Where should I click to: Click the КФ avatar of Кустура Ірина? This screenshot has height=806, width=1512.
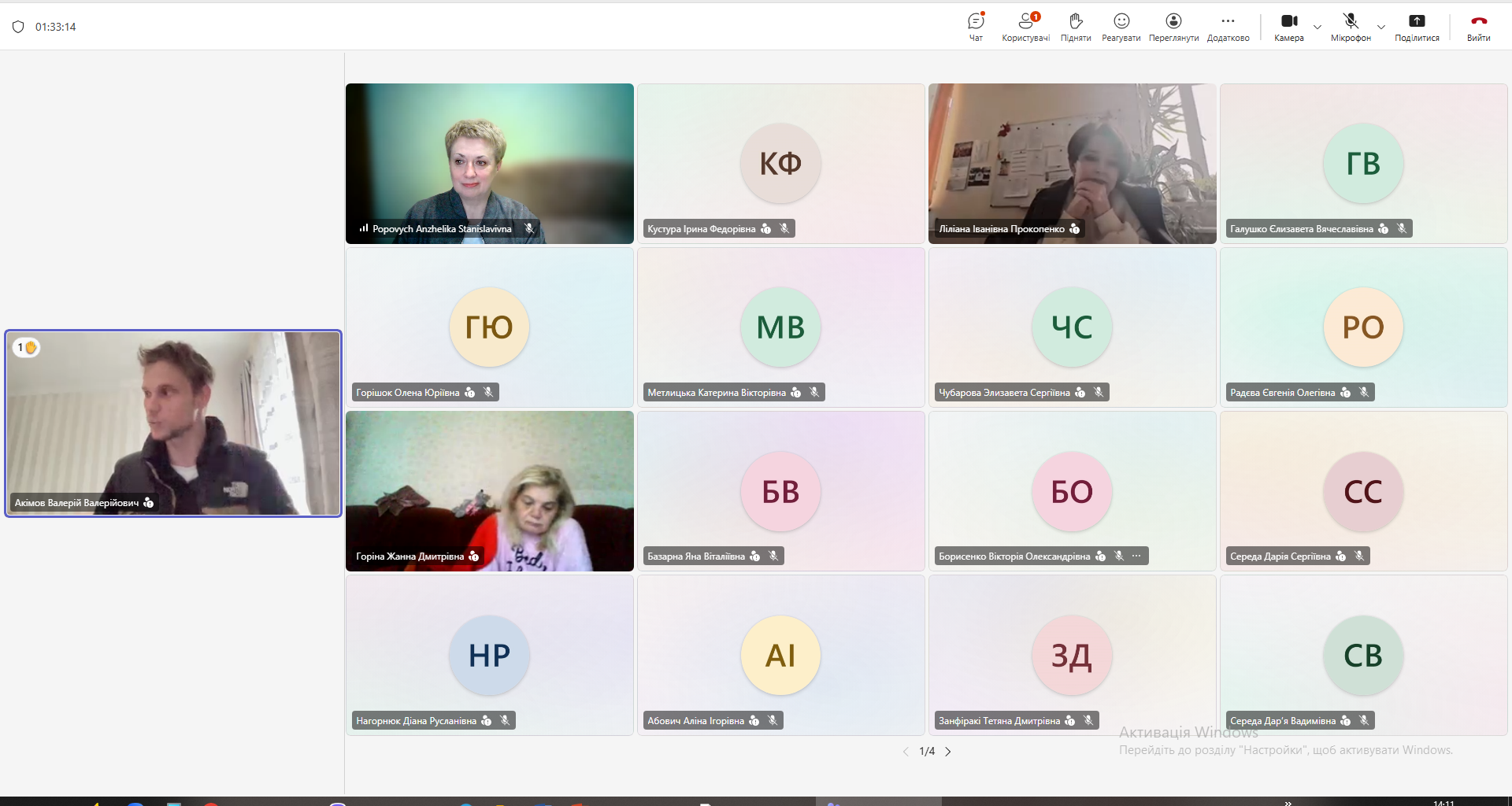(780, 164)
